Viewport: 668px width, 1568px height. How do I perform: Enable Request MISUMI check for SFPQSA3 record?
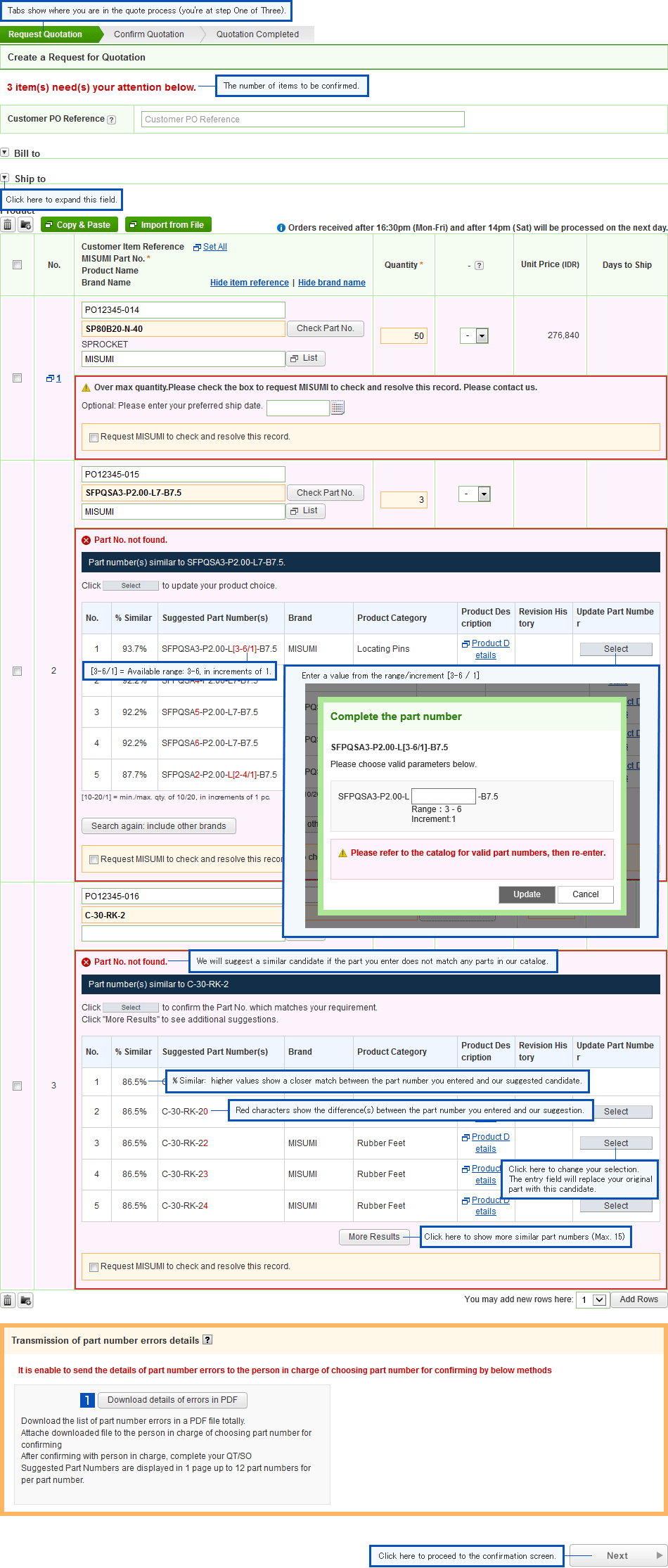tap(94, 859)
